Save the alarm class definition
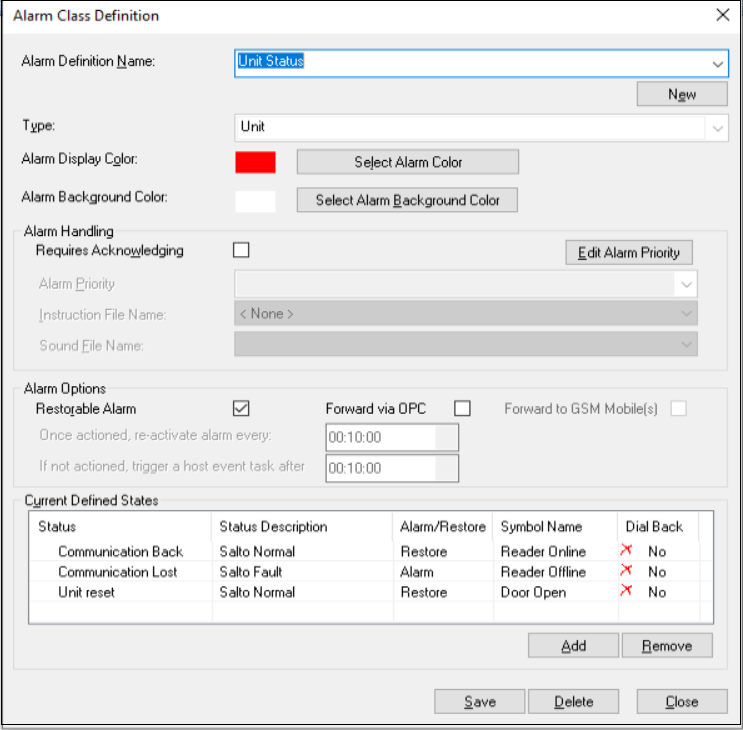 (479, 702)
